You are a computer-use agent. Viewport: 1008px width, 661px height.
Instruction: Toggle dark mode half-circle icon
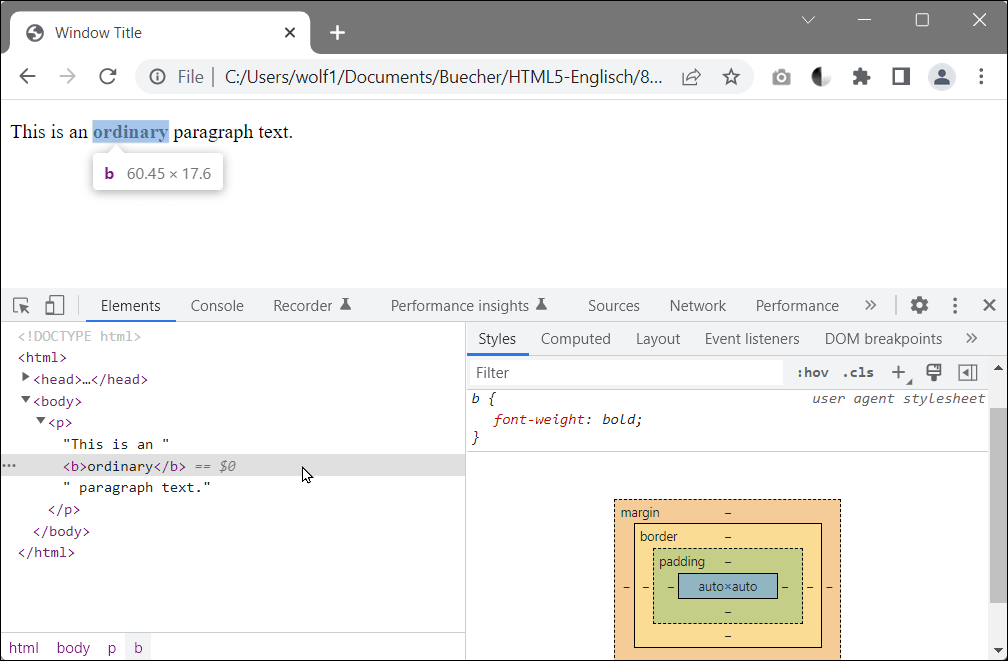(x=821, y=76)
